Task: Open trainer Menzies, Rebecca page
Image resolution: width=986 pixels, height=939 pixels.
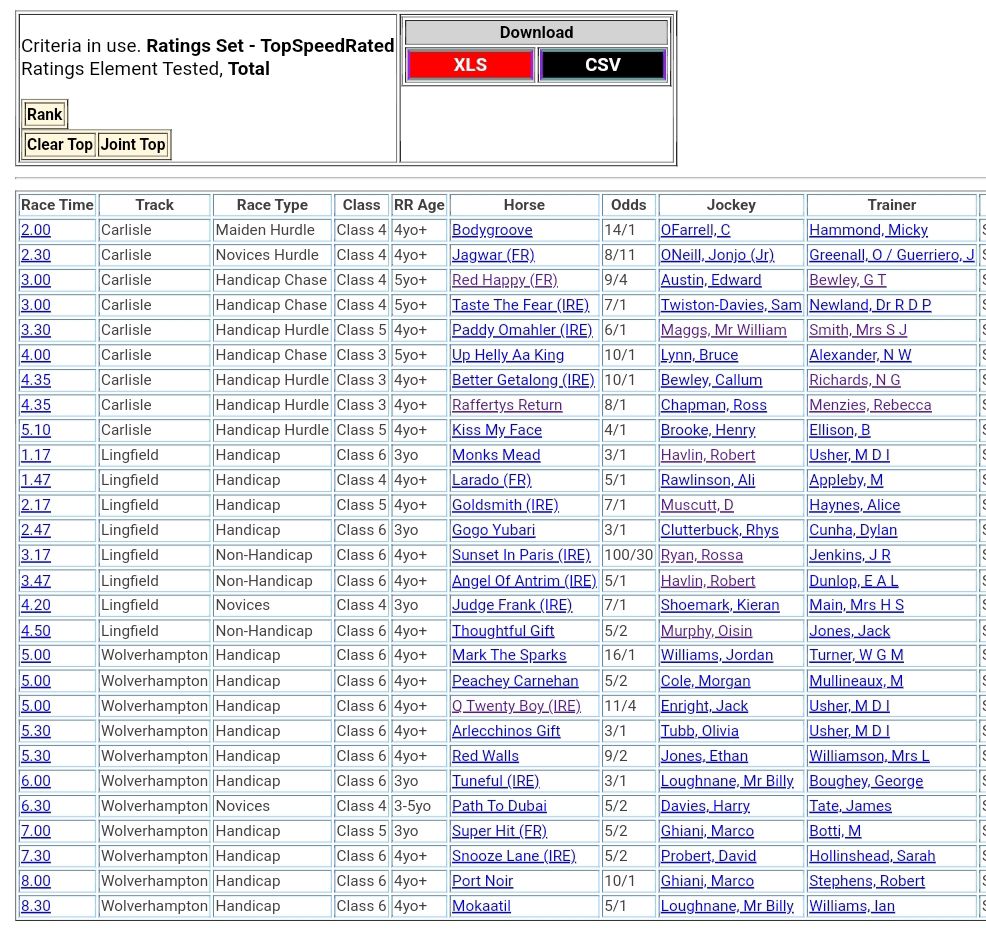Action: pyautogui.click(x=870, y=405)
